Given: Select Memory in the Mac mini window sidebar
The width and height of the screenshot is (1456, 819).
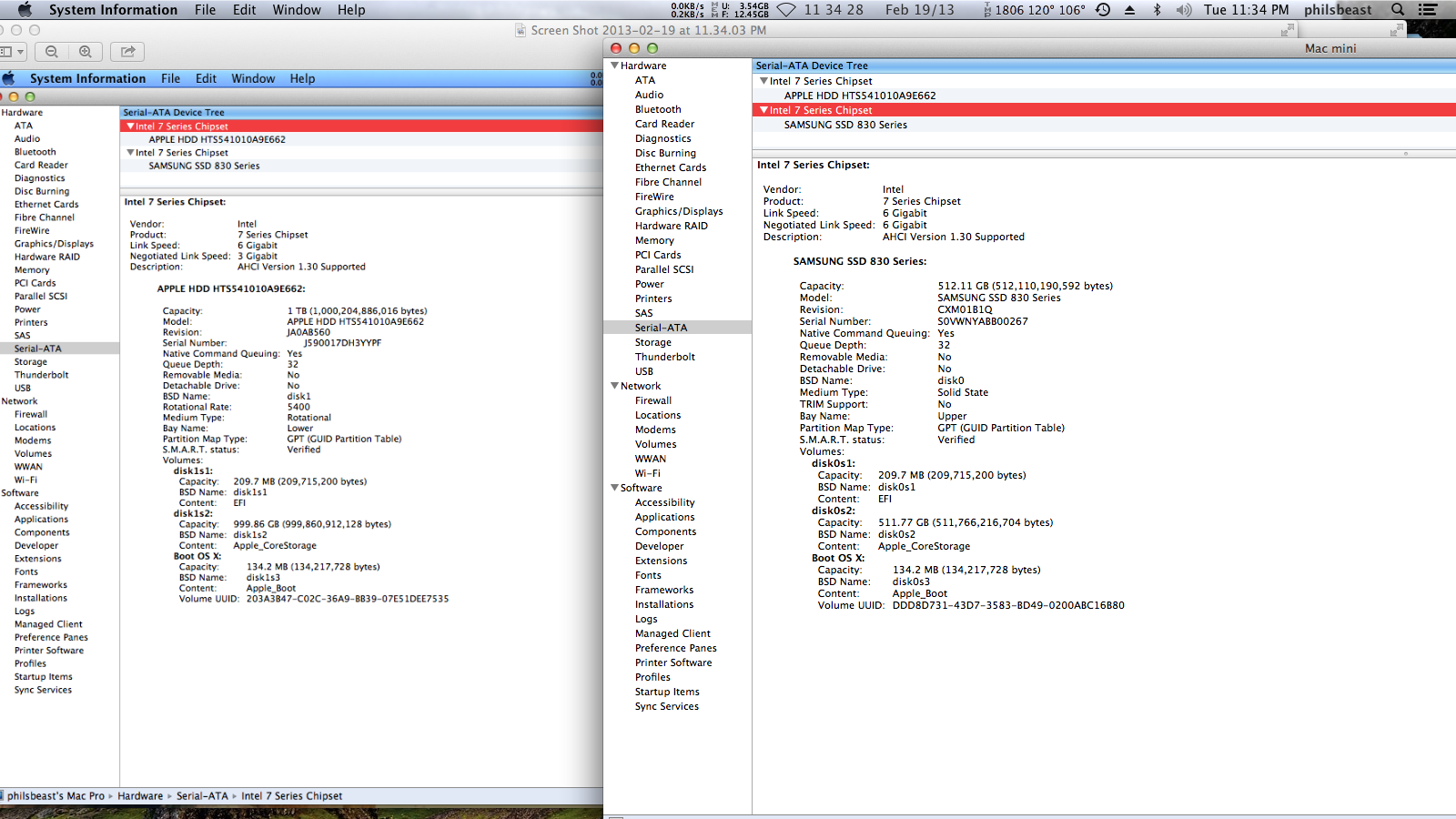Looking at the screenshot, I should tap(654, 240).
